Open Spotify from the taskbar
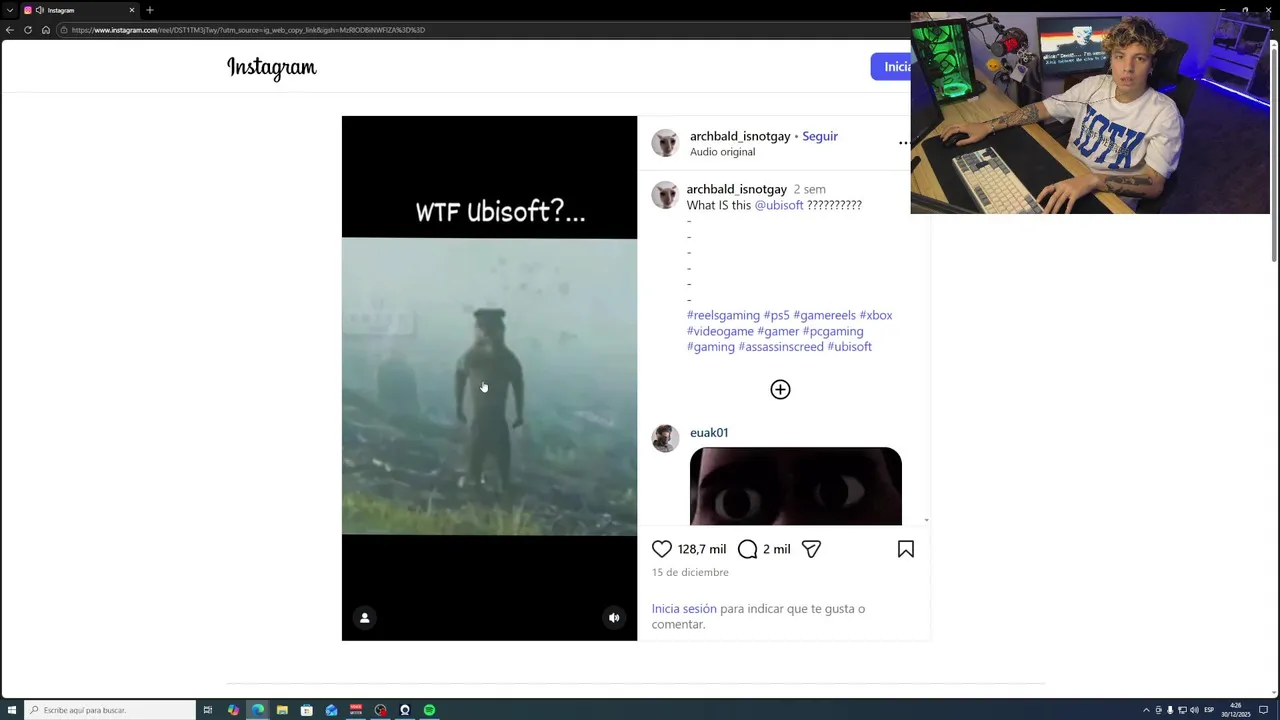The height and width of the screenshot is (720, 1280). (x=429, y=710)
